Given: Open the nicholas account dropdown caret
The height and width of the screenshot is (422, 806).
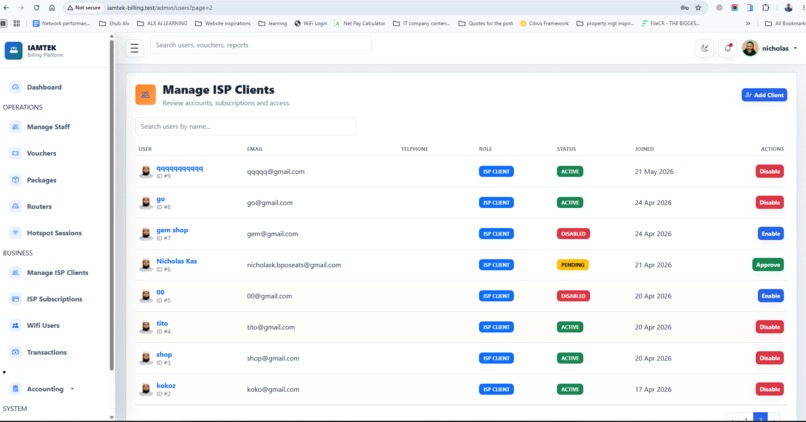Looking at the screenshot, I should [x=795, y=48].
